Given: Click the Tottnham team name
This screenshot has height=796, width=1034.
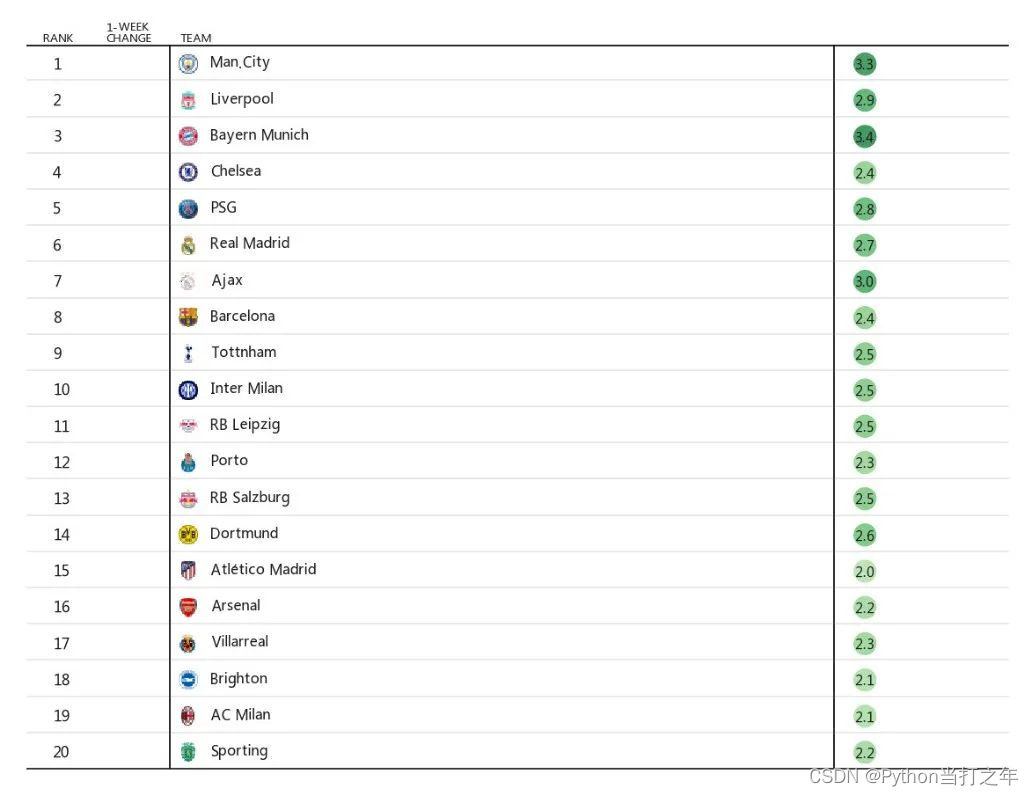Looking at the screenshot, I should point(244,352).
